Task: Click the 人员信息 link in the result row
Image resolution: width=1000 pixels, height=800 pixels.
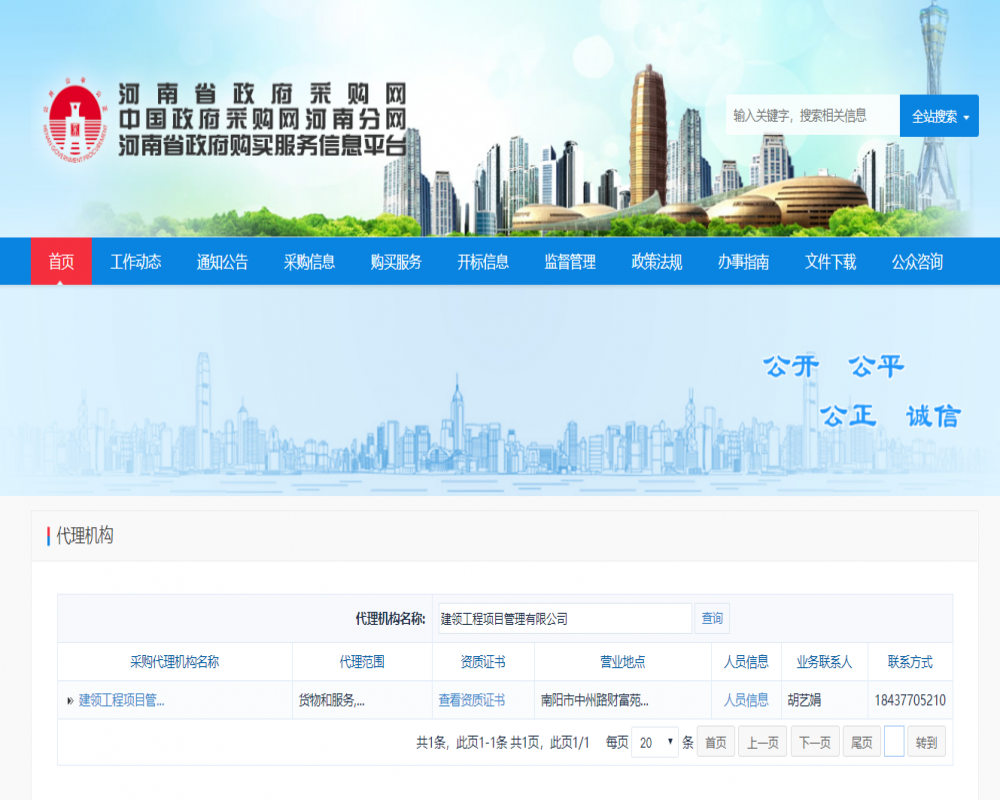Action: click(746, 700)
